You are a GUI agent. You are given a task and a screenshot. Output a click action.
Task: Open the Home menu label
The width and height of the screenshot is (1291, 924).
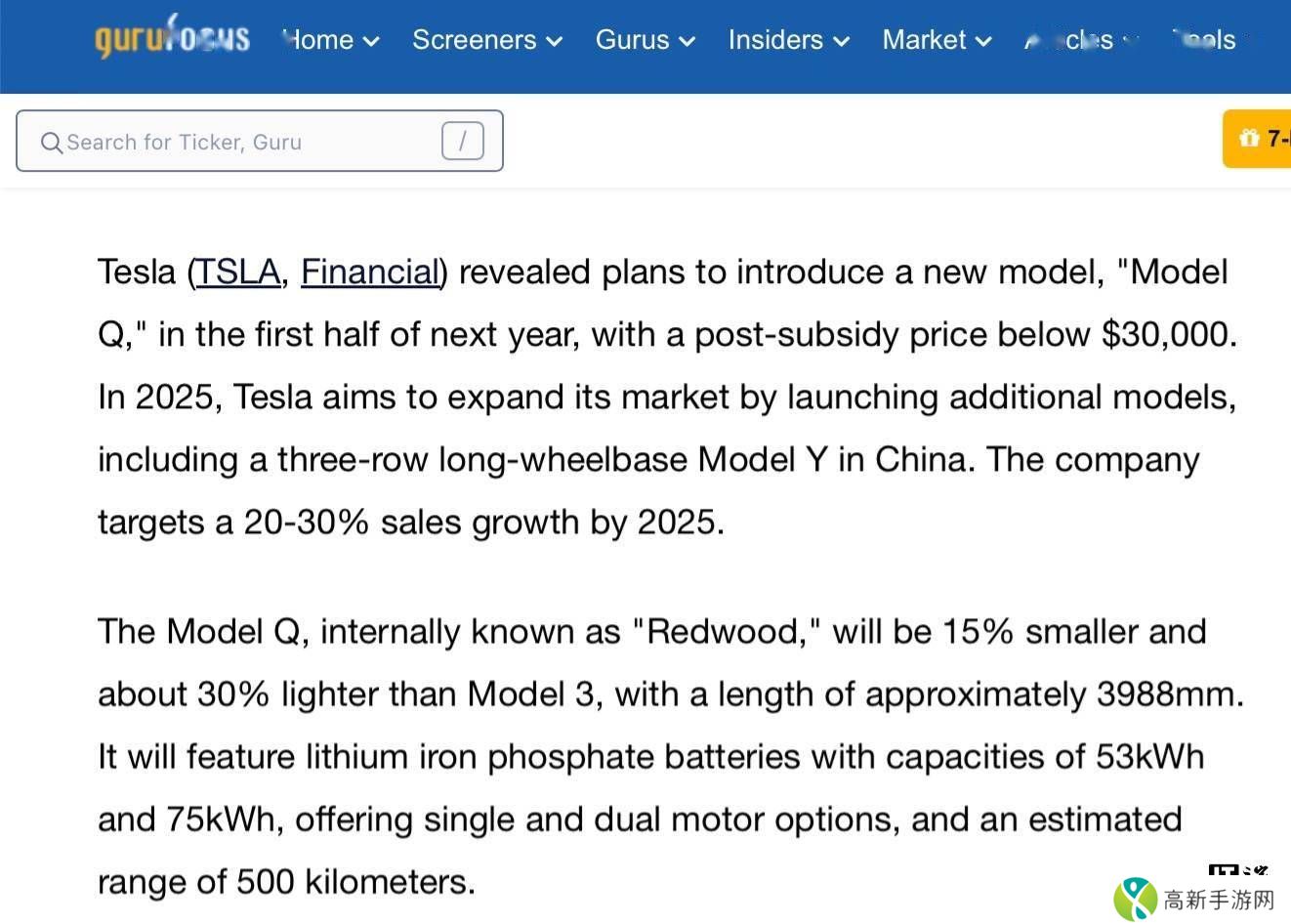[x=318, y=40]
